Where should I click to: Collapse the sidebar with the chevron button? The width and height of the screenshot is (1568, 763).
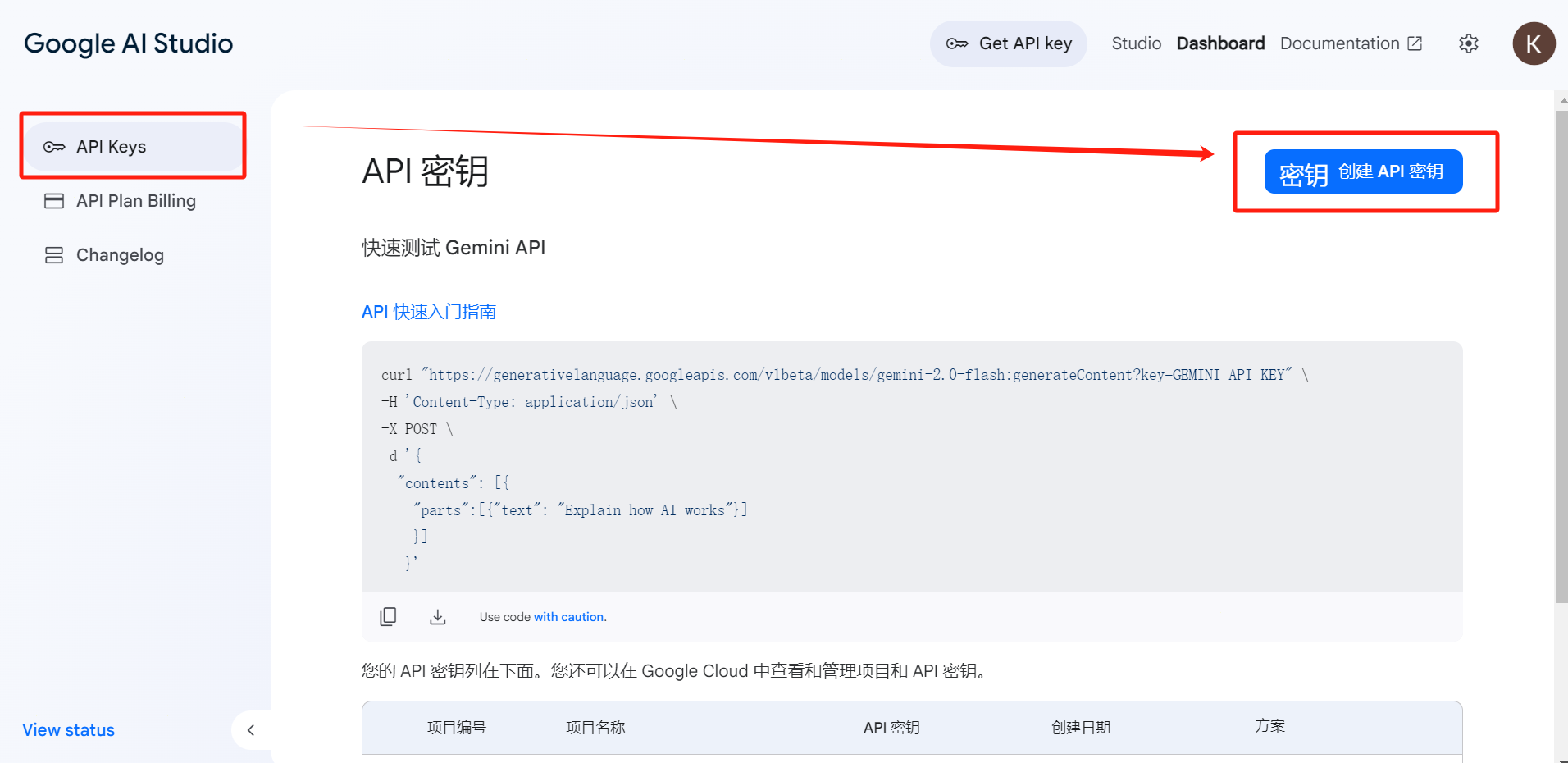coord(251,730)
